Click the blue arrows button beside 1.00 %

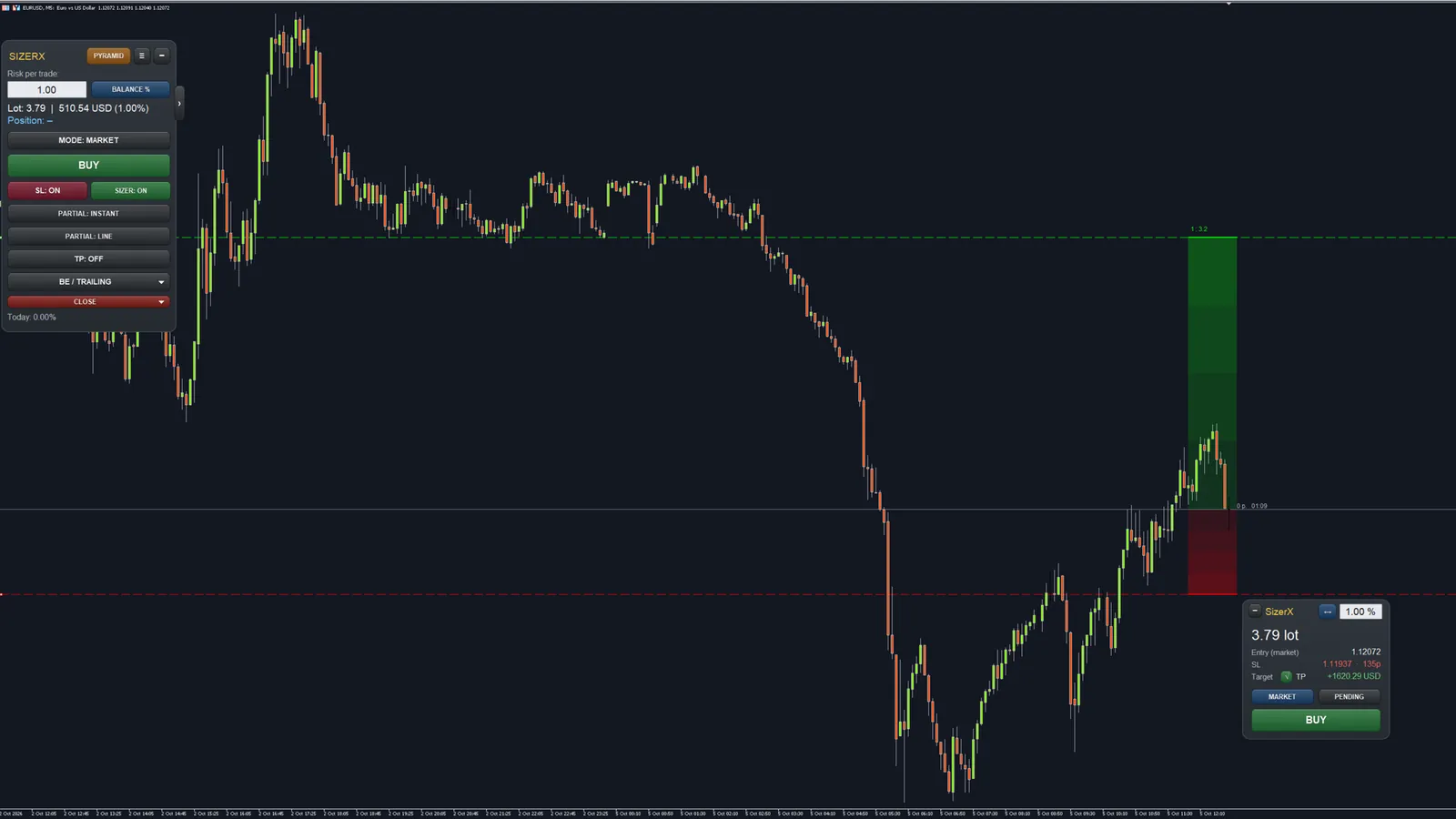coord(1327,612)
